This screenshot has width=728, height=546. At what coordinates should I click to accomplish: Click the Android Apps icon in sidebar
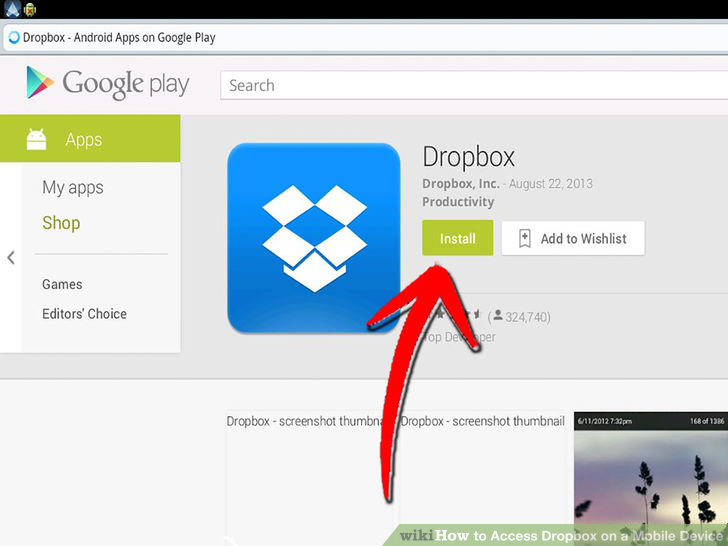pos(36,139)
